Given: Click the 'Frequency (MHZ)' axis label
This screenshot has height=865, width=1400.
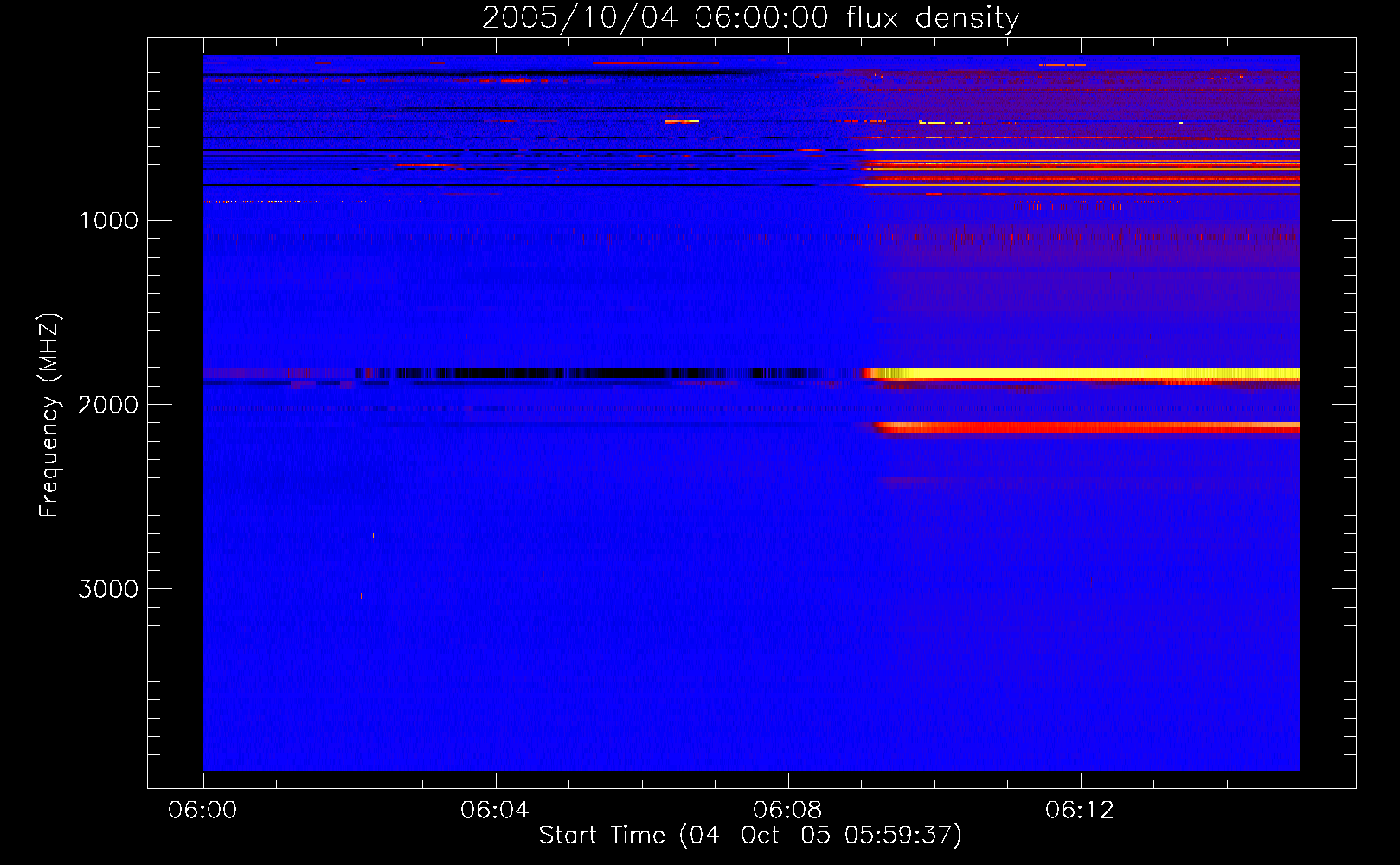Looking at the screenshot, I should [x=50, y=415].
